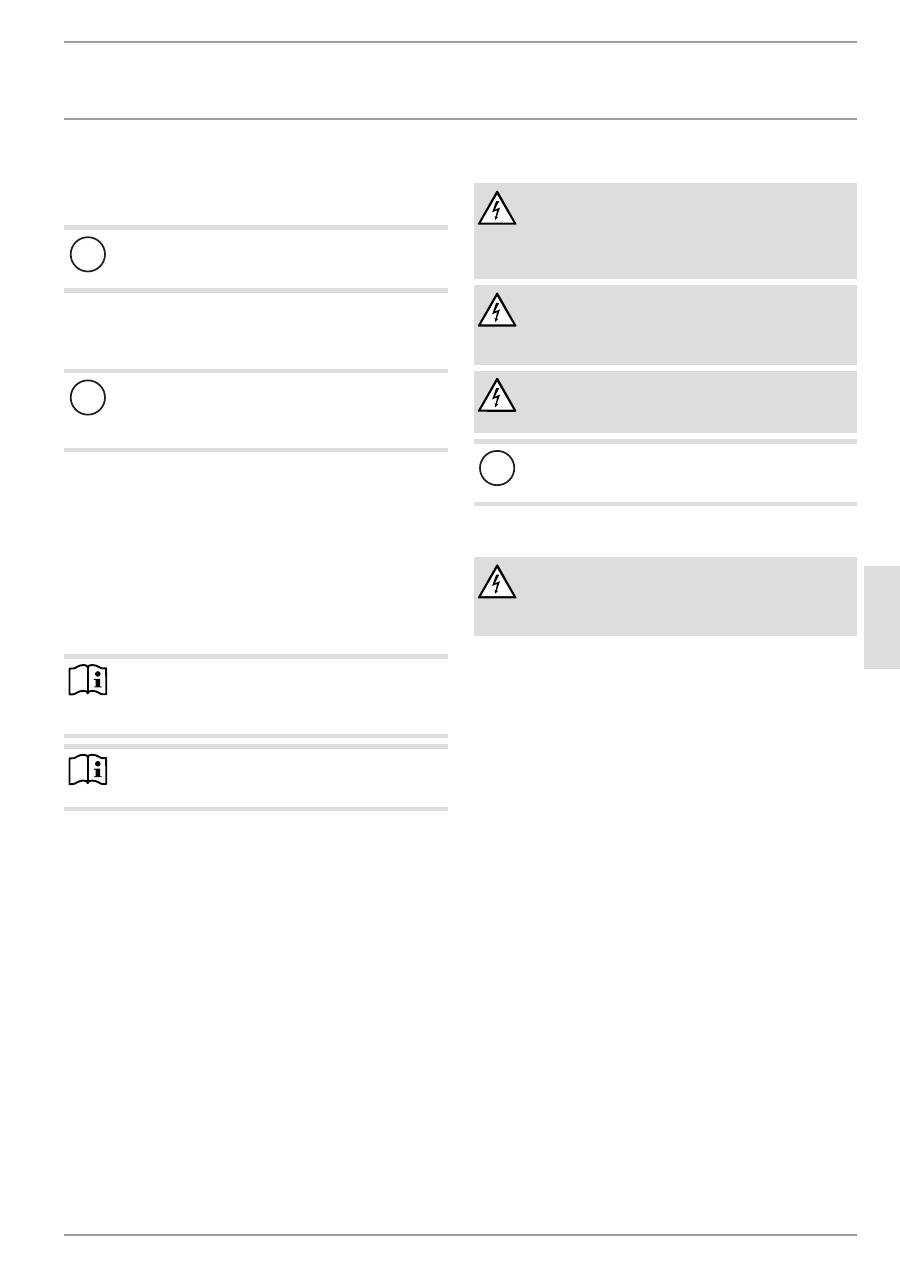Screen dimensions: 900x1273
Task: Click the topmost electrical hazard warning triangle
Action: [497, 208]
